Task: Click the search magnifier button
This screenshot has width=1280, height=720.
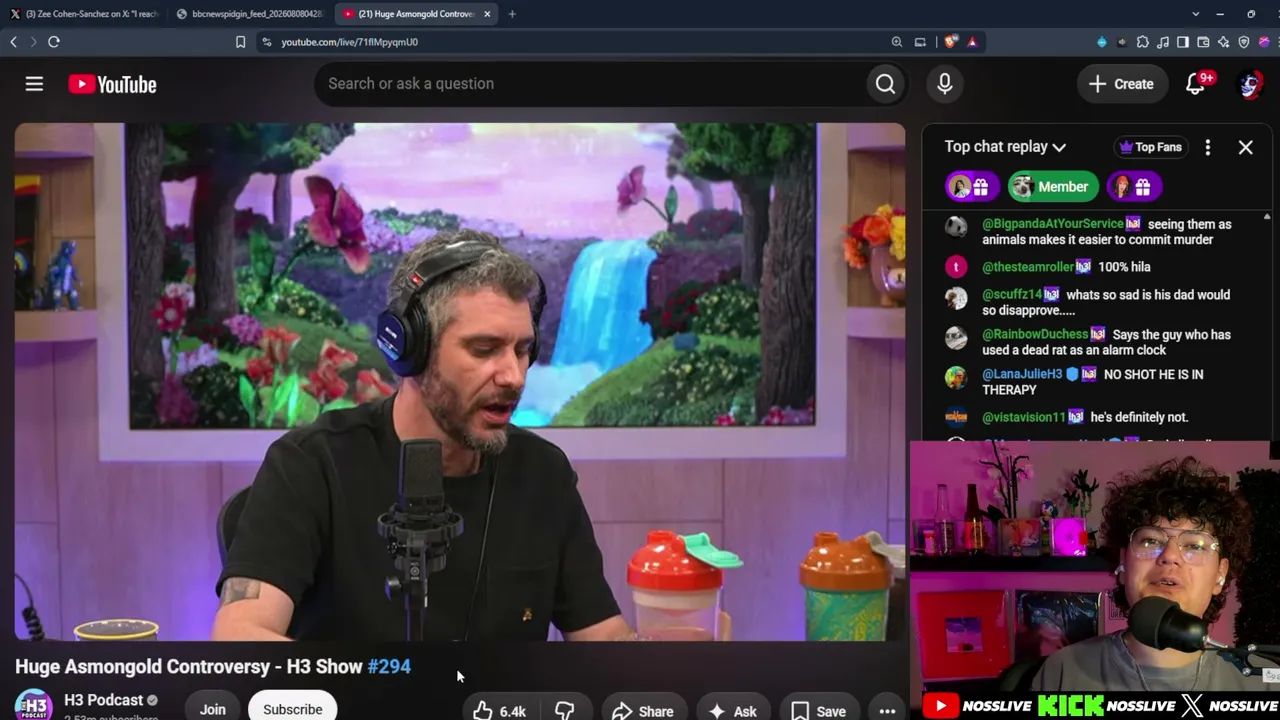Action: [x=885, y=84]
